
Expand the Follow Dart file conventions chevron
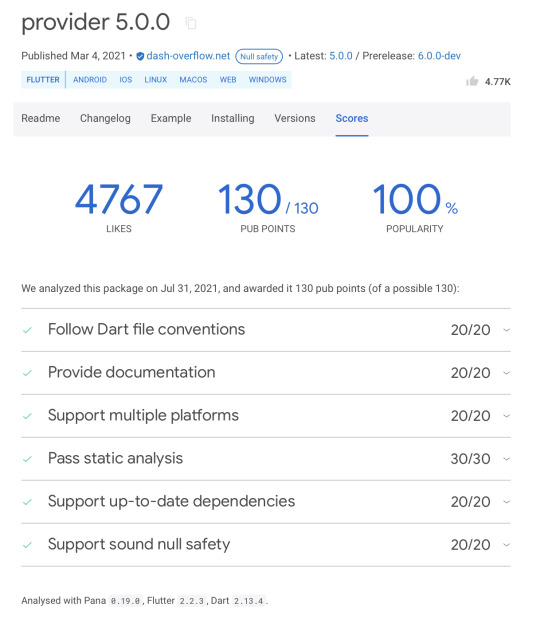coord(506,330)
